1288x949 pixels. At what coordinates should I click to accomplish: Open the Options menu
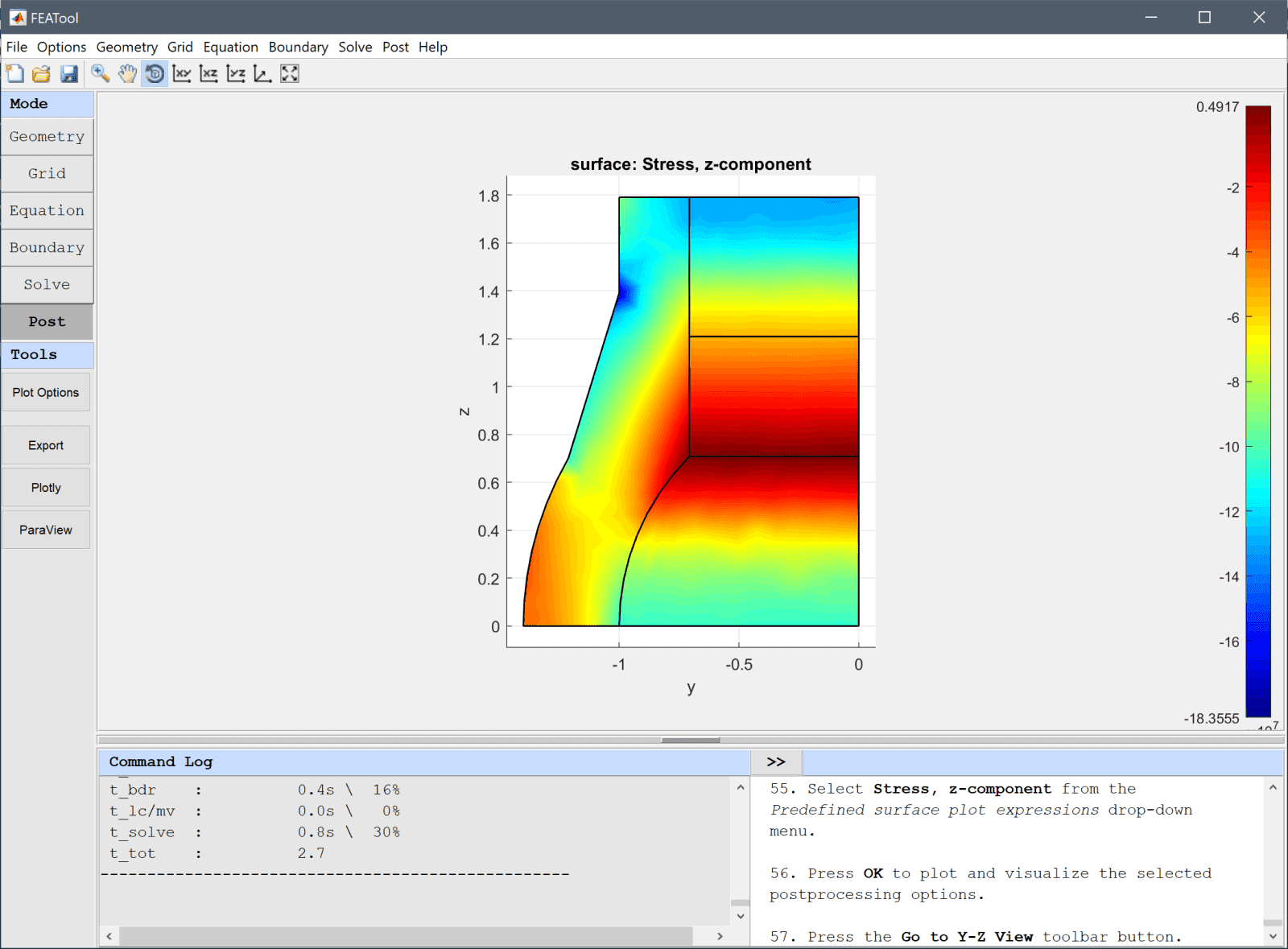(x=61, y=47)
